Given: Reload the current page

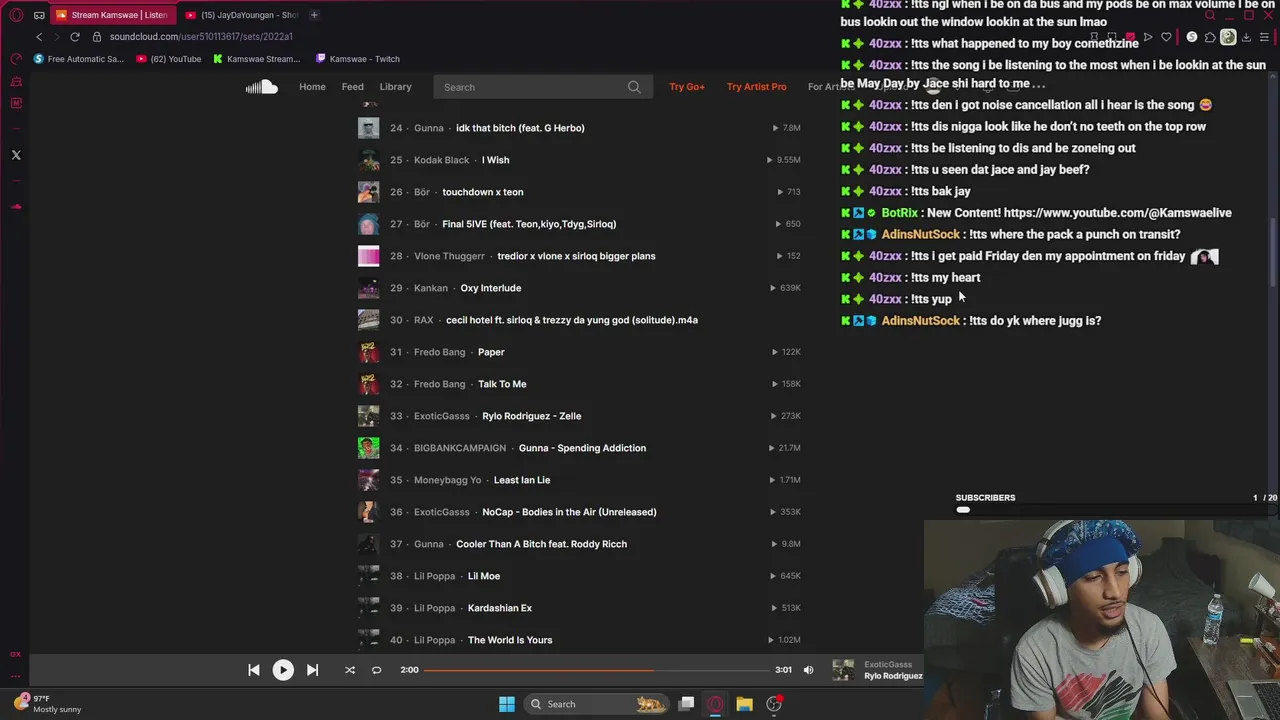Looking at the screenshot, I should coord(74,37).
